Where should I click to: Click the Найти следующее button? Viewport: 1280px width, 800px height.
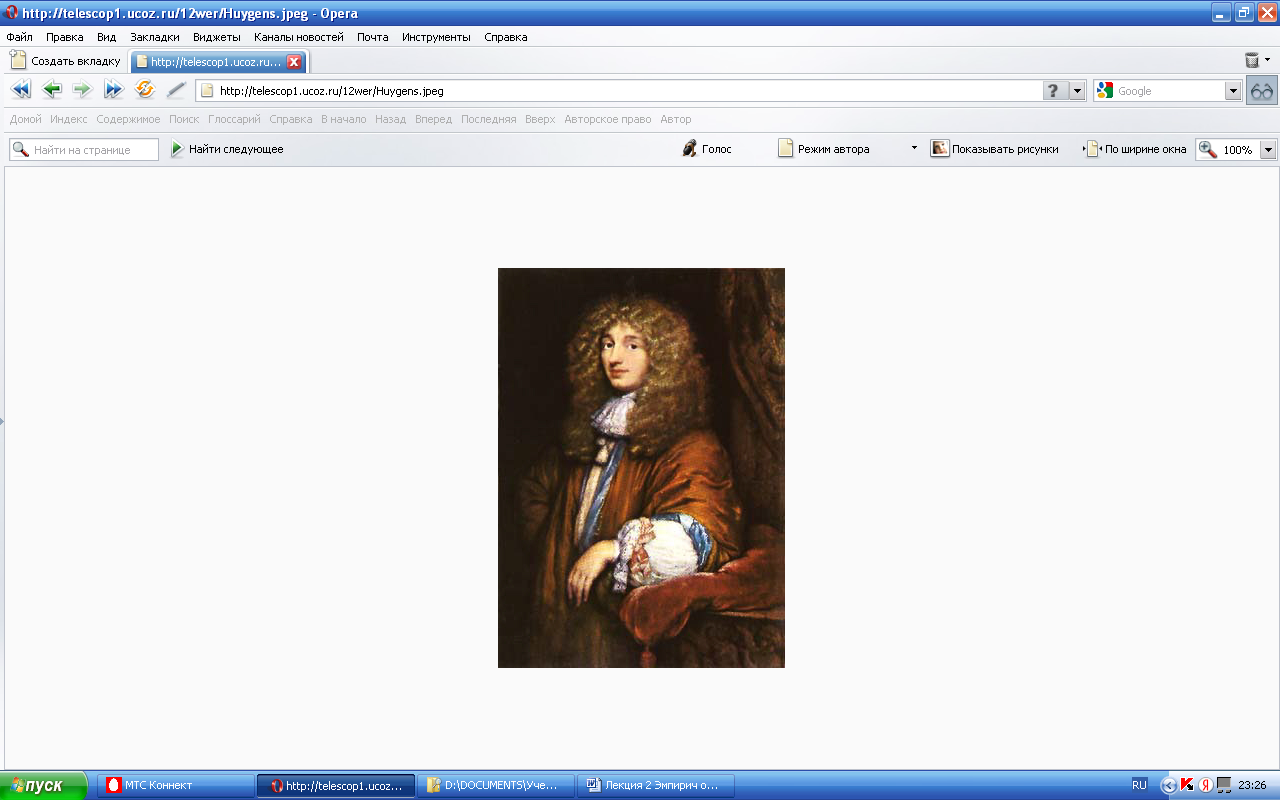pos(227,149)
